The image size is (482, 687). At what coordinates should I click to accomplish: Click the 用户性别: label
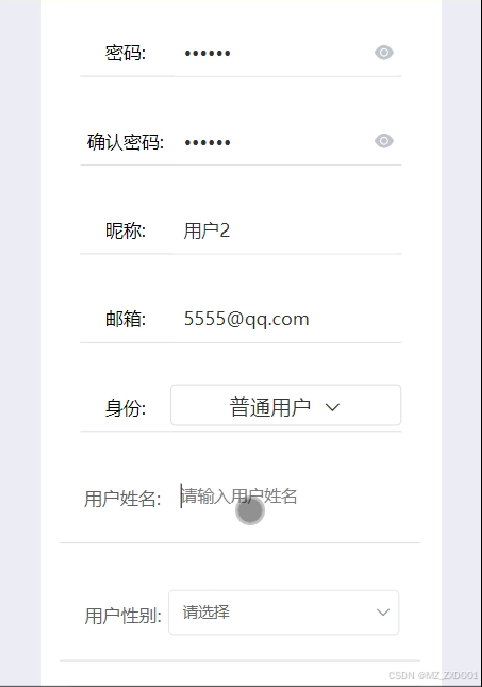[x=123, y=616]
